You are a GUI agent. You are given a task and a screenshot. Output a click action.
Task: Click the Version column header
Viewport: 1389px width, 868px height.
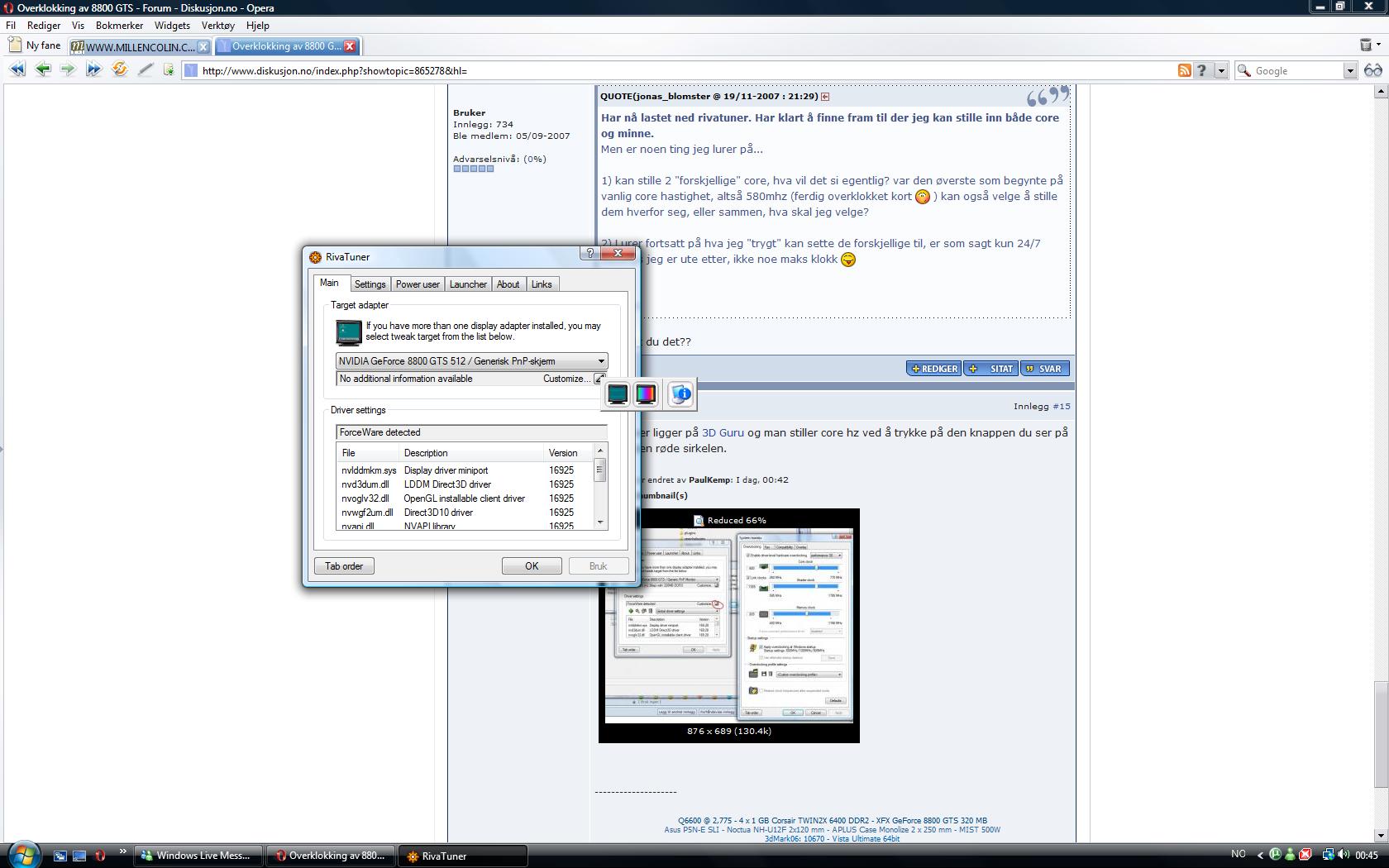[x=569, y=453]
